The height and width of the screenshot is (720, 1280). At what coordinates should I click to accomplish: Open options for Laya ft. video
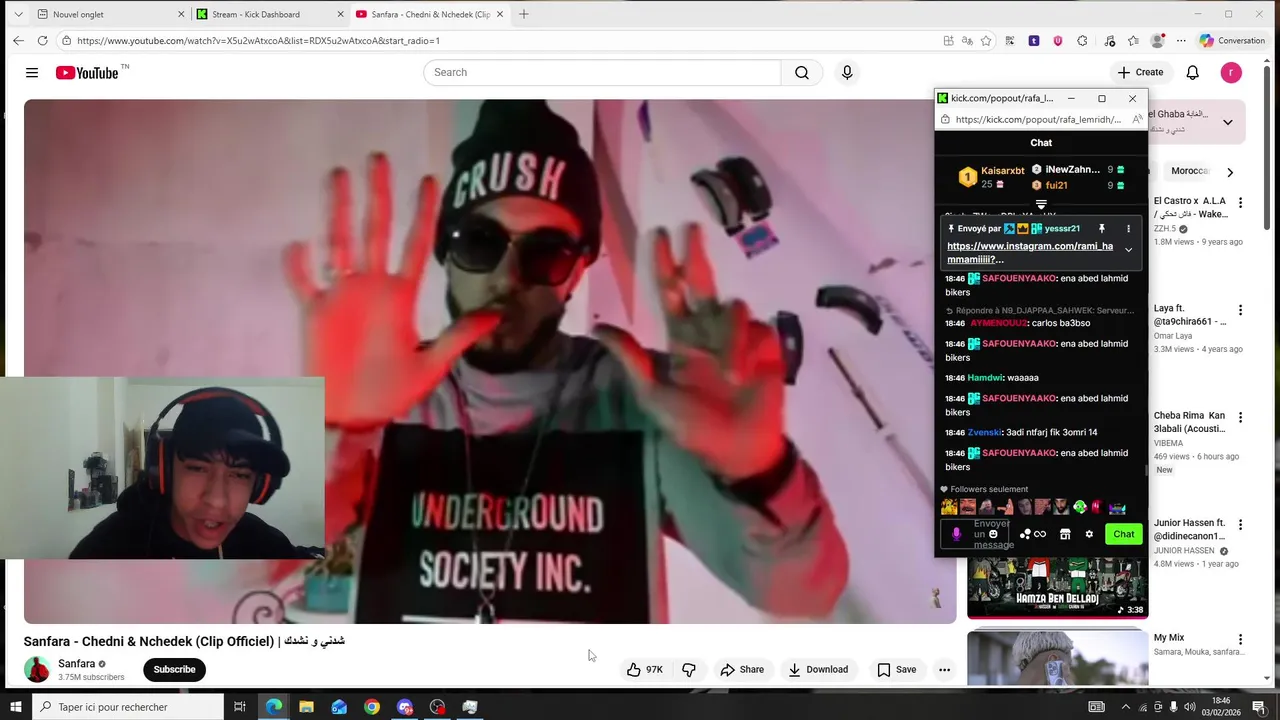coord(1240,310)
